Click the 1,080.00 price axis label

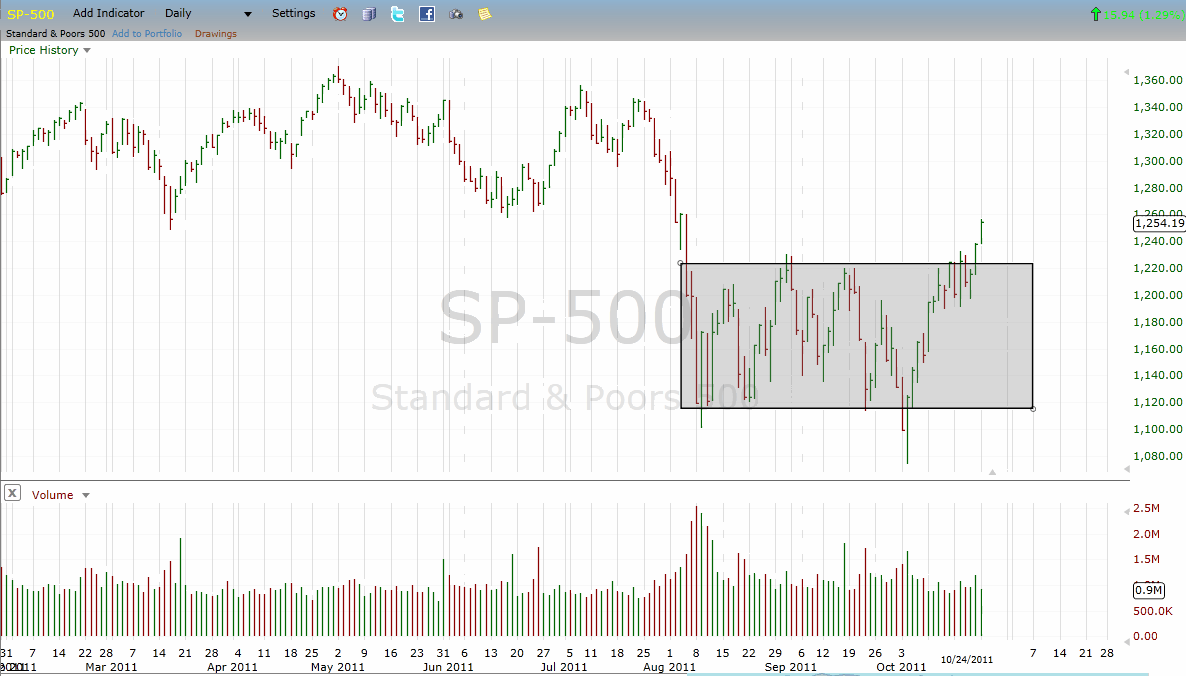1157,456
